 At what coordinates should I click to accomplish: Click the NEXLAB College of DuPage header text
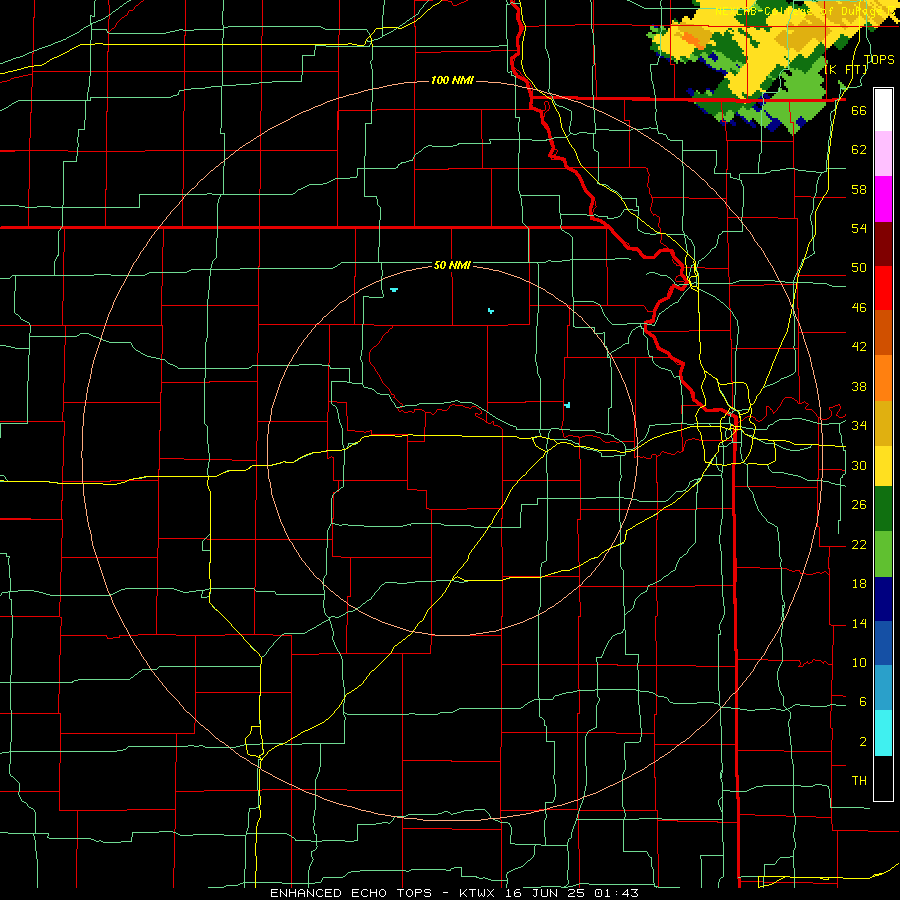pyautogui.click(x=804, y=11)
